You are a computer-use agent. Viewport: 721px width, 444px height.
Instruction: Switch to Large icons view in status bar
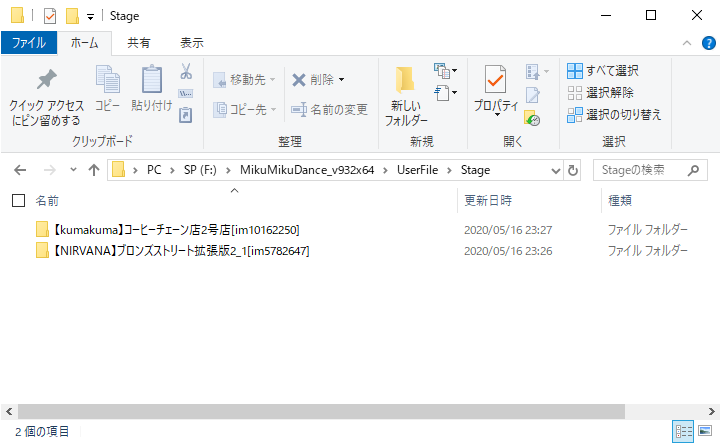click(704, 432)
